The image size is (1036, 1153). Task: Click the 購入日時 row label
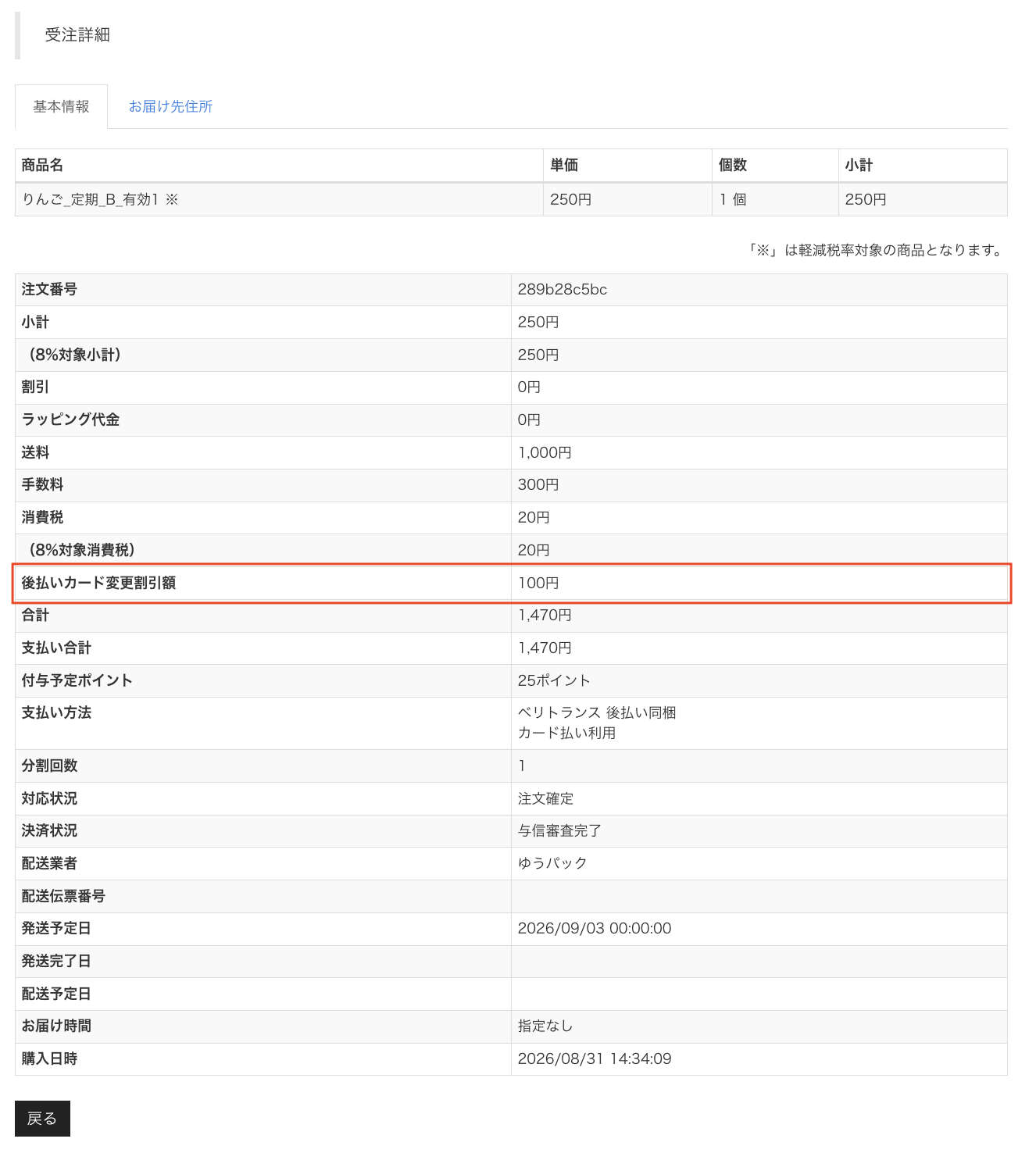click(49, 1059)
